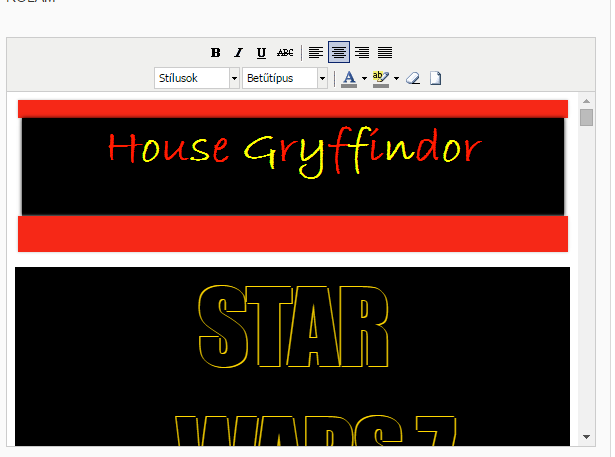Turn off center alignment
Viewport: 615px width, 457px height.
click(x=339, y=52)
